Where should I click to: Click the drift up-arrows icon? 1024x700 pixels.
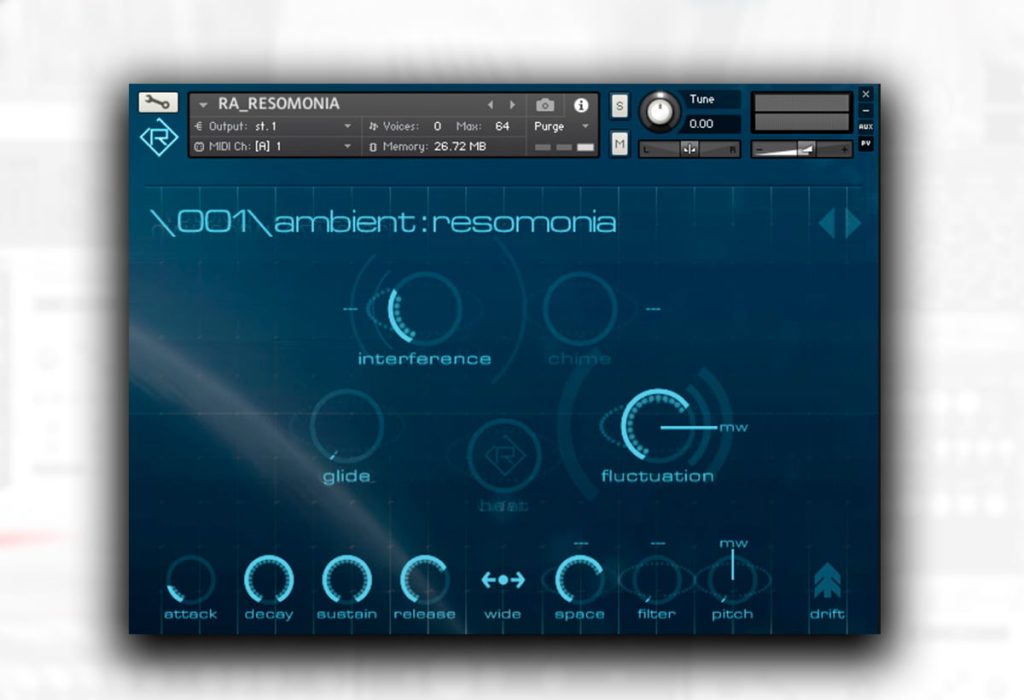point(827,581)
